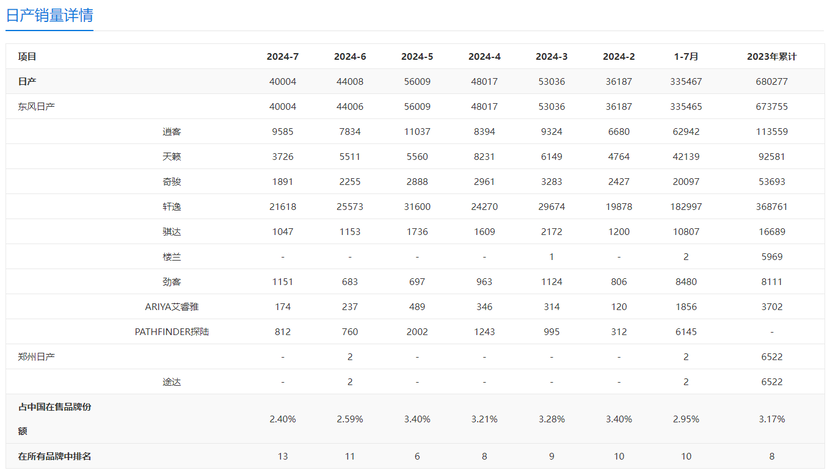830x473 pixels.
Task: Select the 奇骏 model name
Action: (172, 181)
